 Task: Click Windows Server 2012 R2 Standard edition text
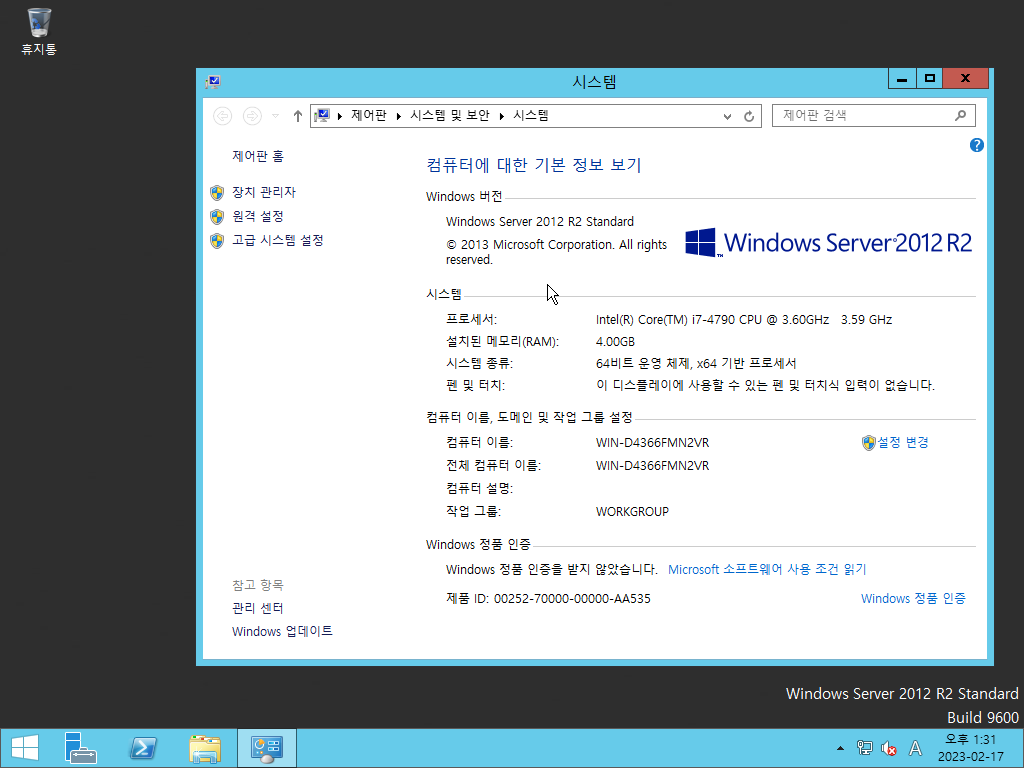[x=540, y=221]
